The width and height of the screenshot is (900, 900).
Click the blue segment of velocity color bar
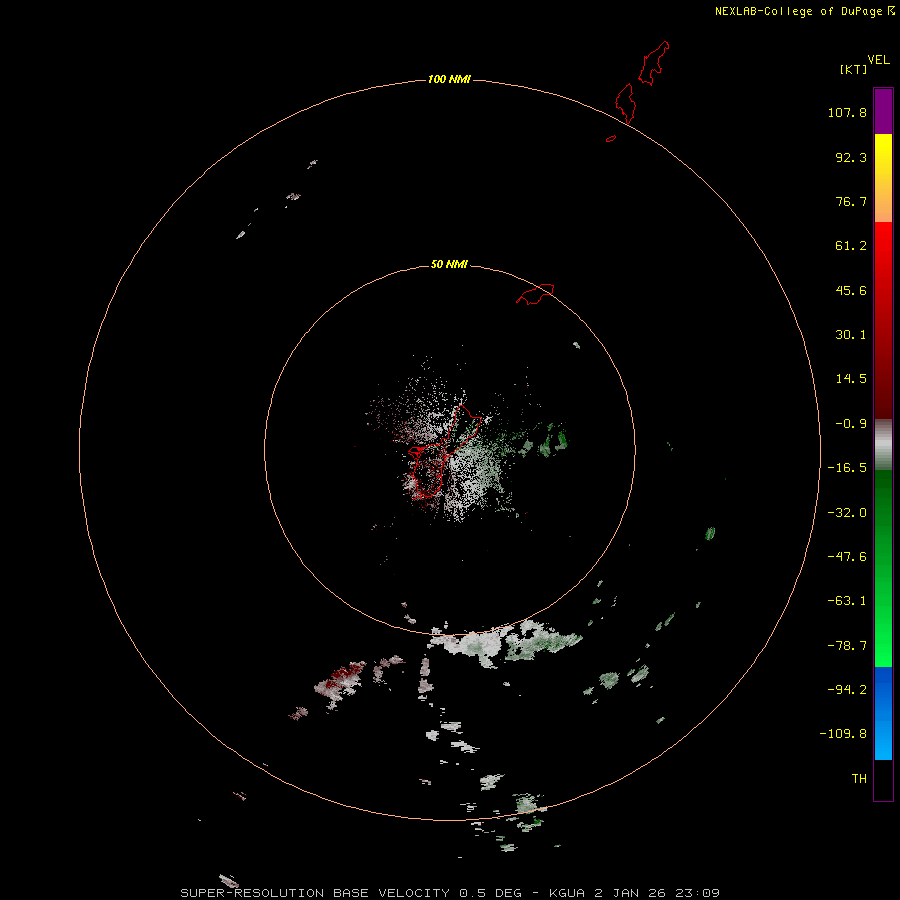pos(883,713)
